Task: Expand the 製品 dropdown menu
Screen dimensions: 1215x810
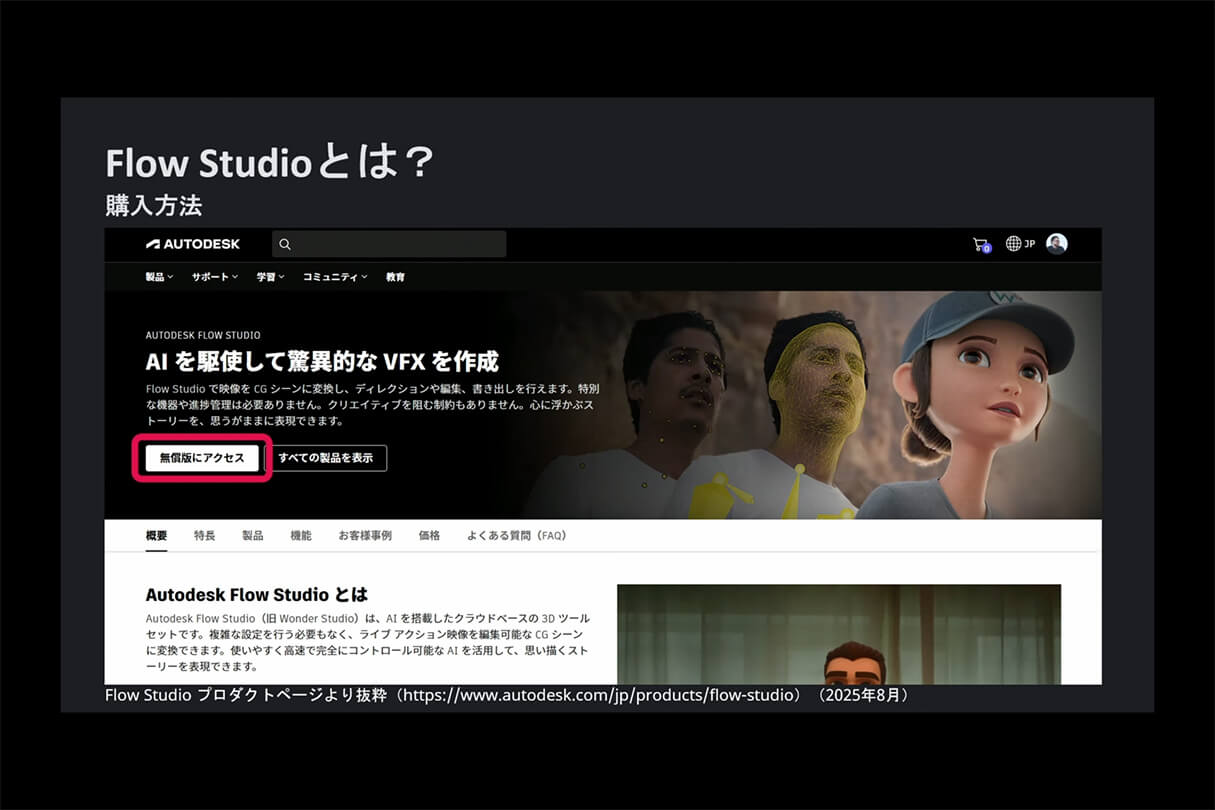Action: click(x=158, y=276)
